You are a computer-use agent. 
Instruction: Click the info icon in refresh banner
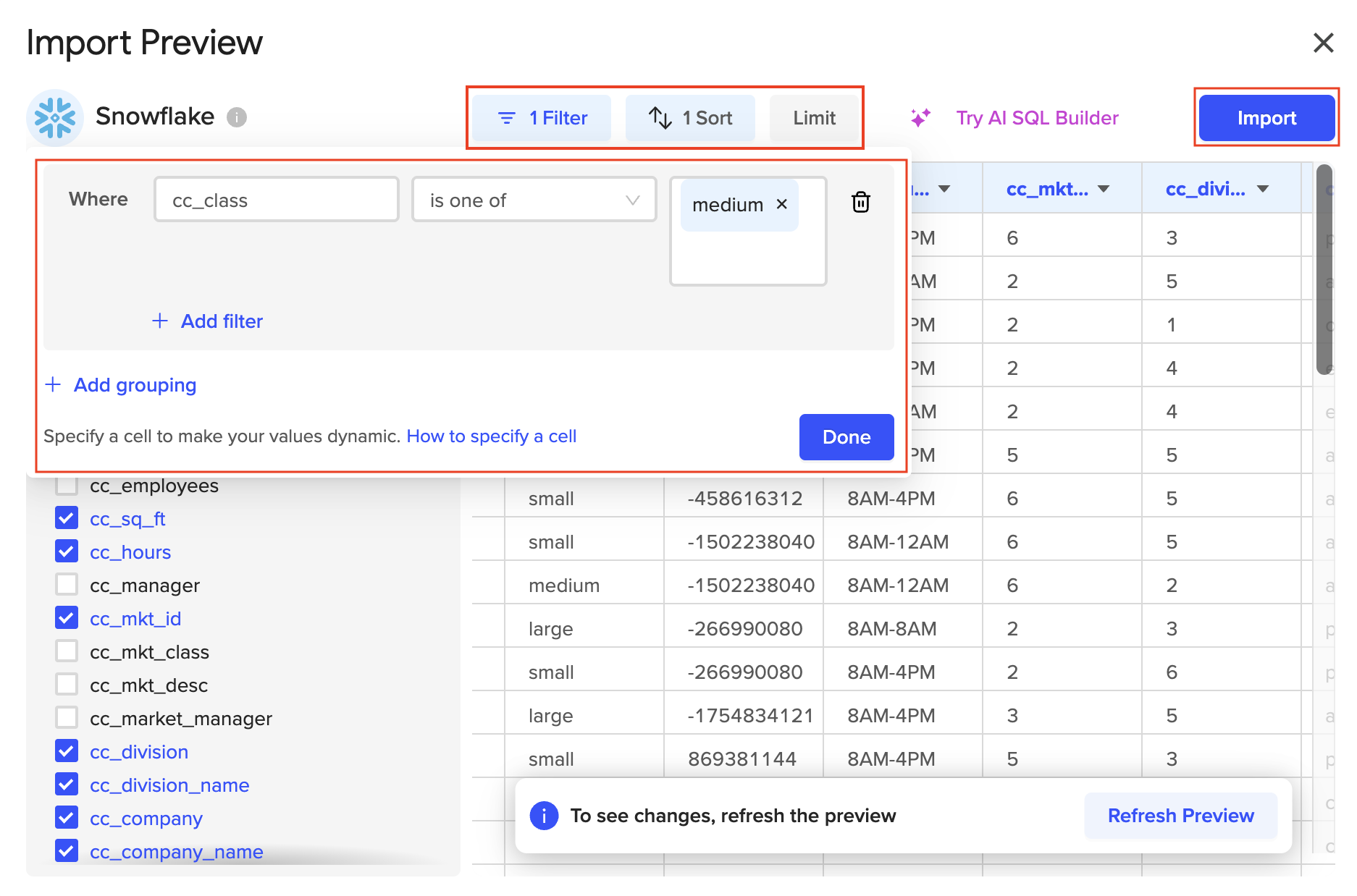(x=544, y=816)
